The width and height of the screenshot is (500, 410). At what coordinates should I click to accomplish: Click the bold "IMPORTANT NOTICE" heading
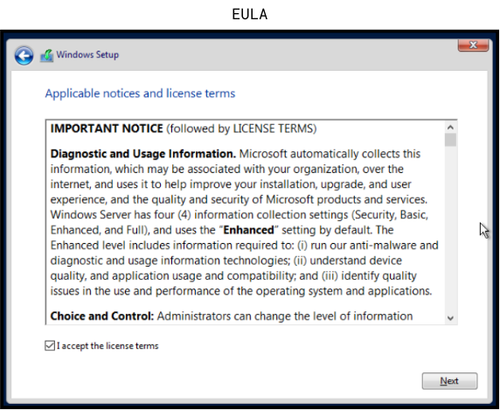107,129
